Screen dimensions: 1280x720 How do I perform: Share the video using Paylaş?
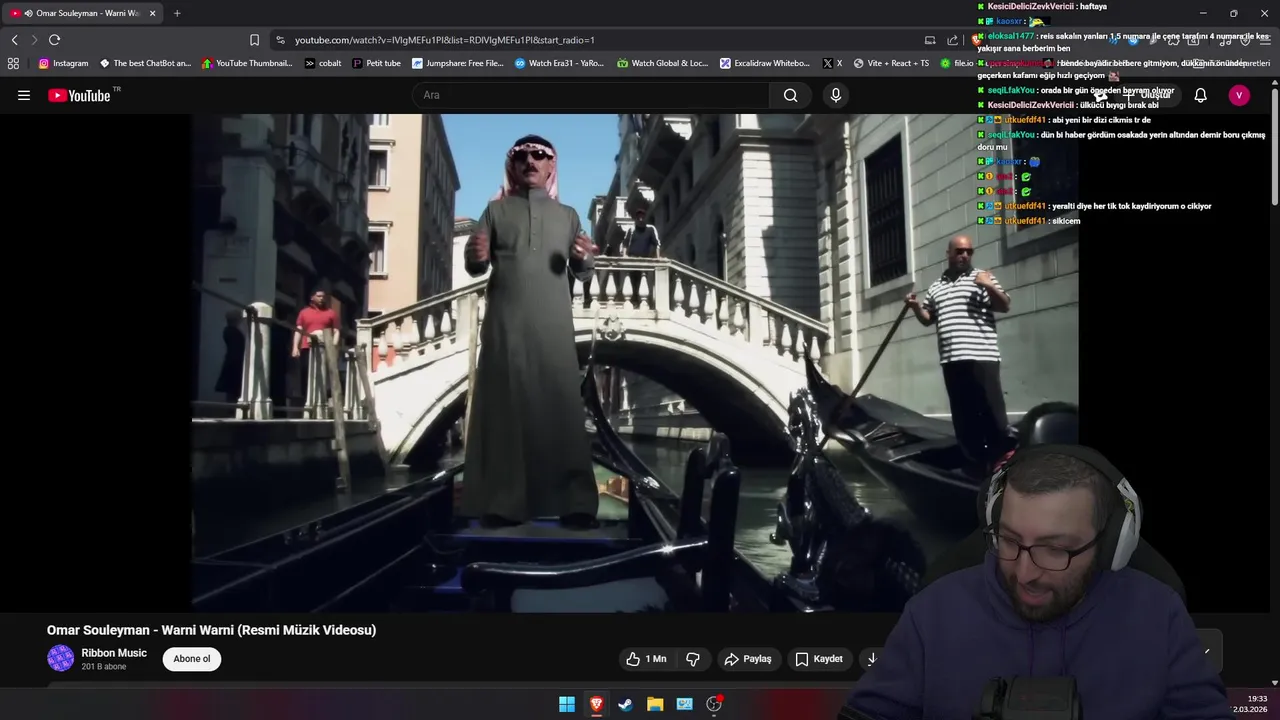pos(748,659)
